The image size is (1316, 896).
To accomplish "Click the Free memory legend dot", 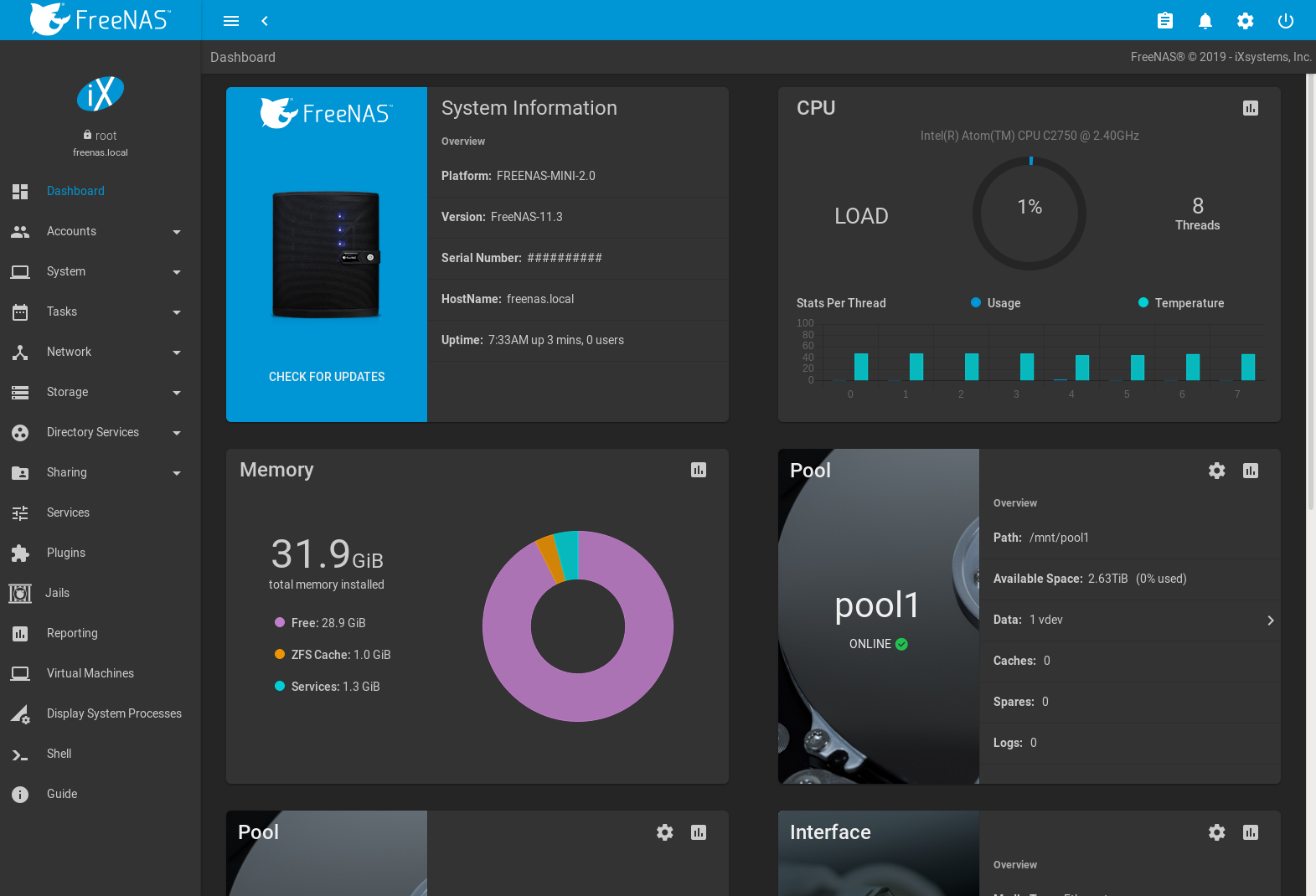I will [x=280, y=622].
